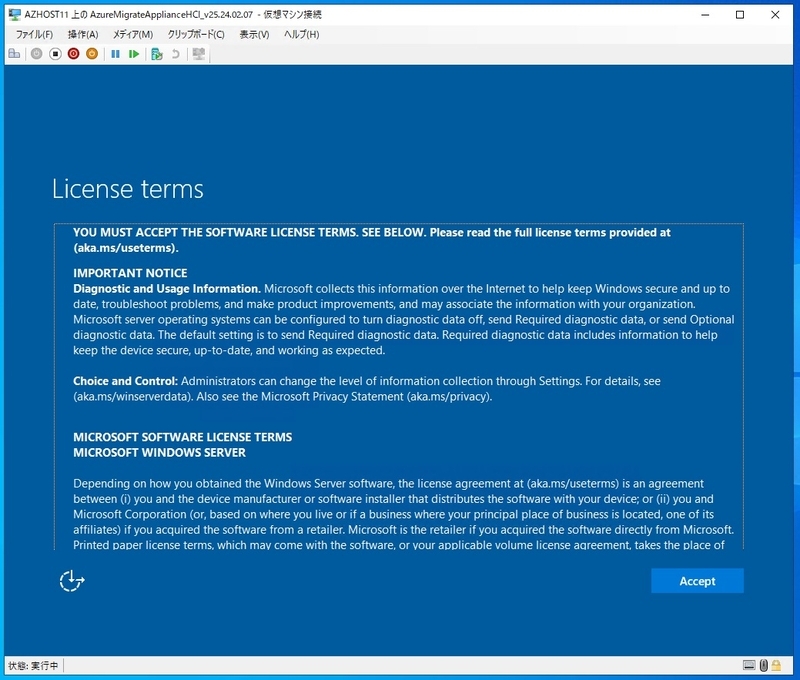Click the enhanced session toolbar icon
800x680 pixels.
pyautogui.click(x=198, y=54)
